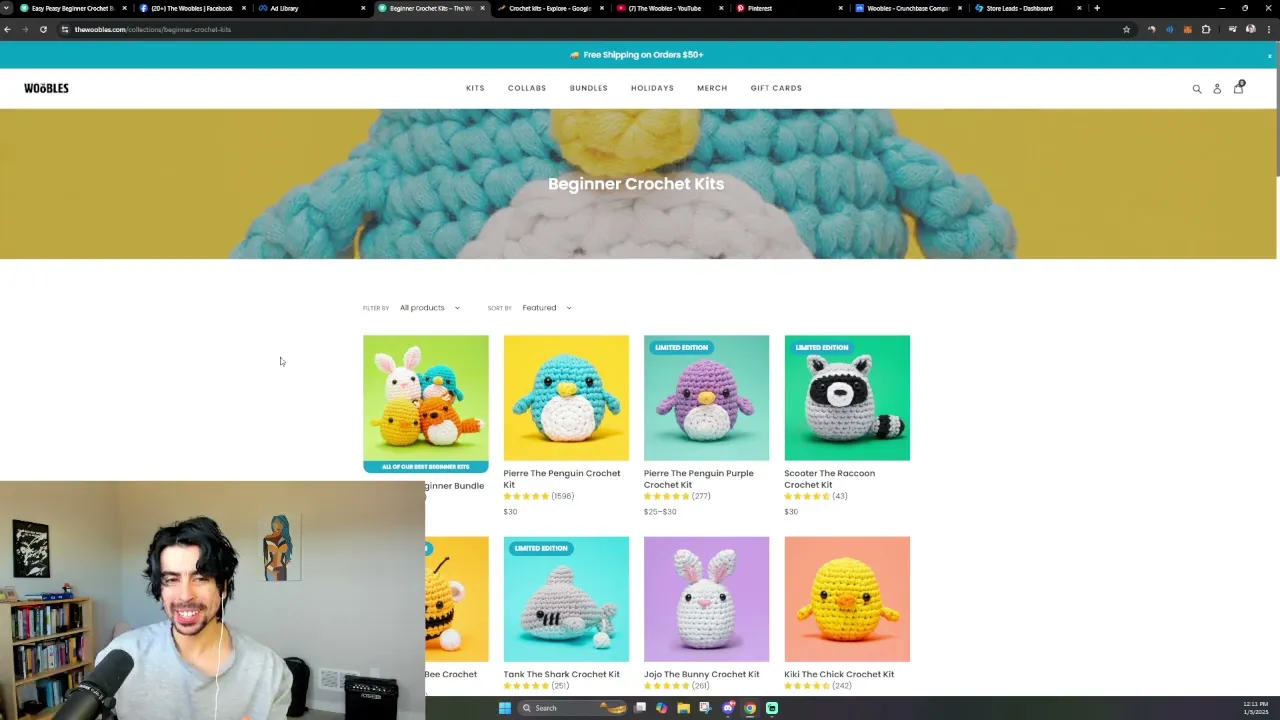Open the Copilot icon in the taskbar
The height and width of the screenshot is (720, 1280).
[662, 708]
